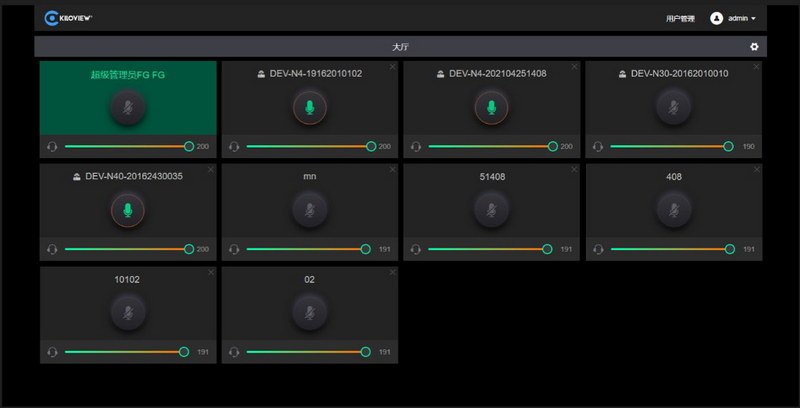Viewport: 800px width, 408px height.
Task: Click the admin user avatar icon
Action: [716, 18]
